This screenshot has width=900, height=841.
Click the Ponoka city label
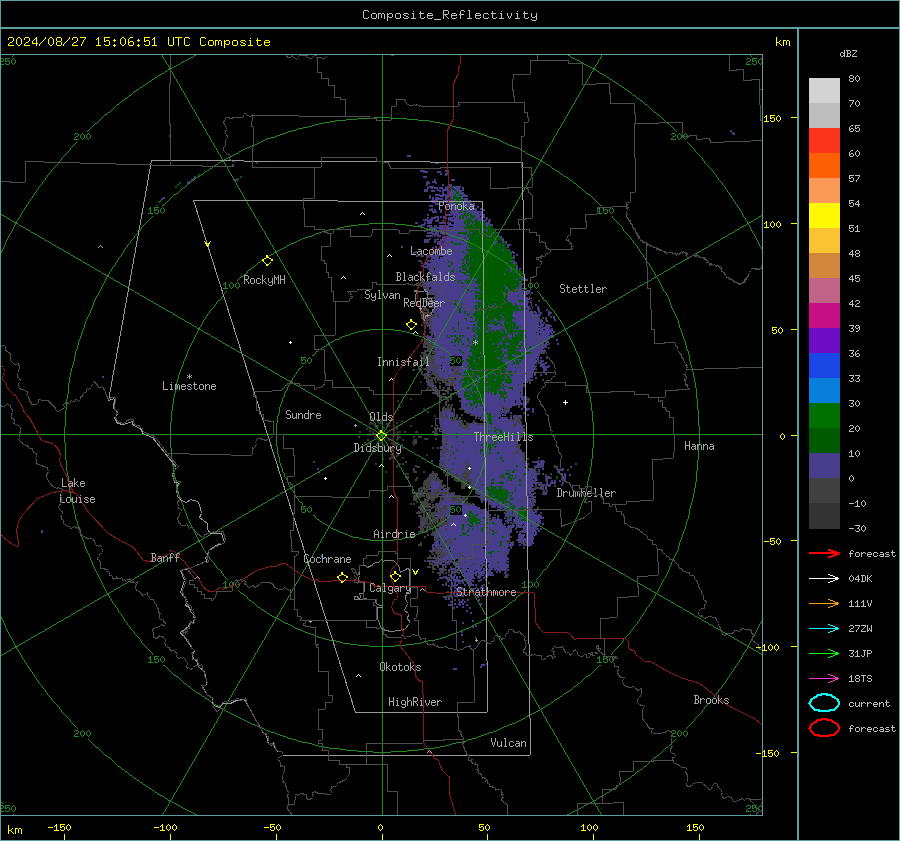(456, 206)
